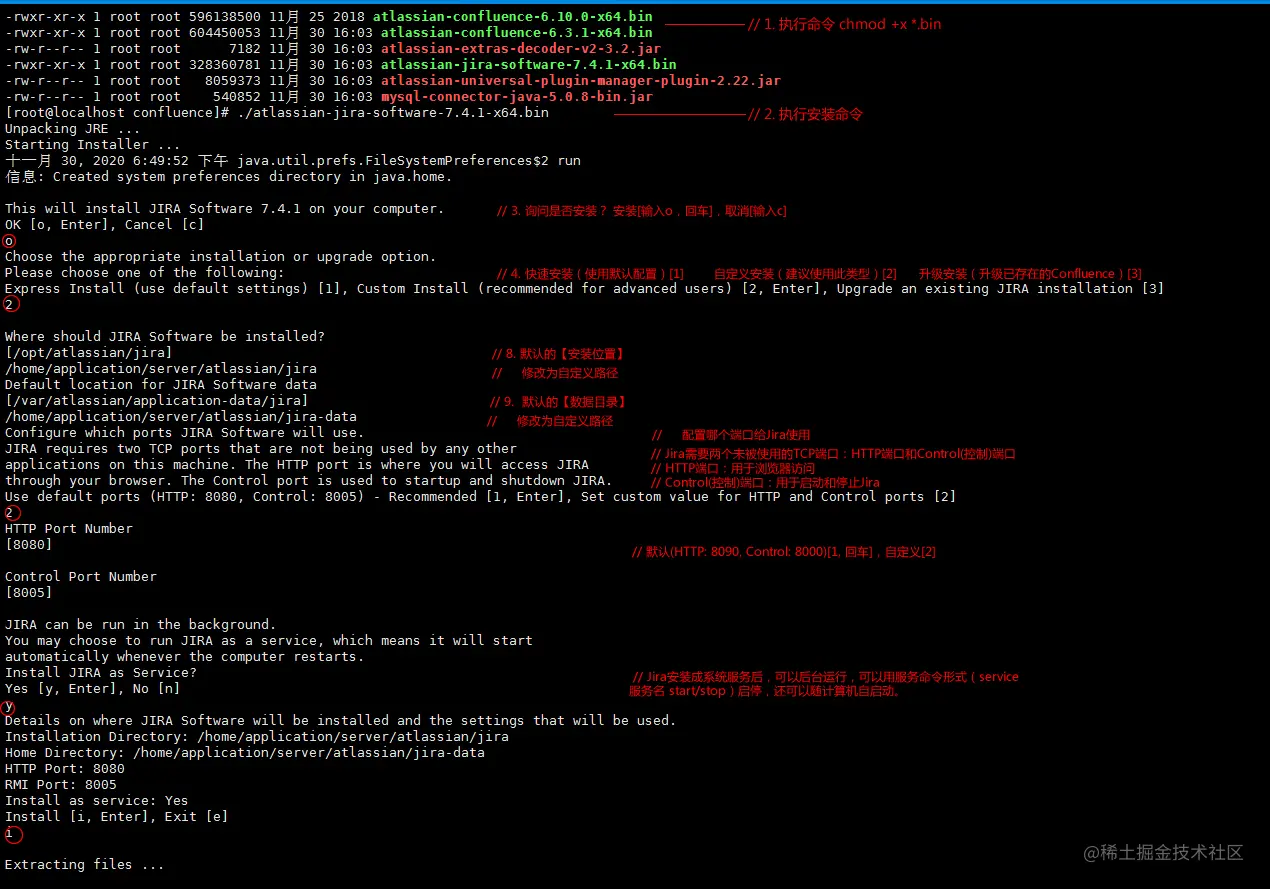Click the 'Installation Directory:' summary line
The height and width of the screenshot is (889, 1270).
coord(256,737)
